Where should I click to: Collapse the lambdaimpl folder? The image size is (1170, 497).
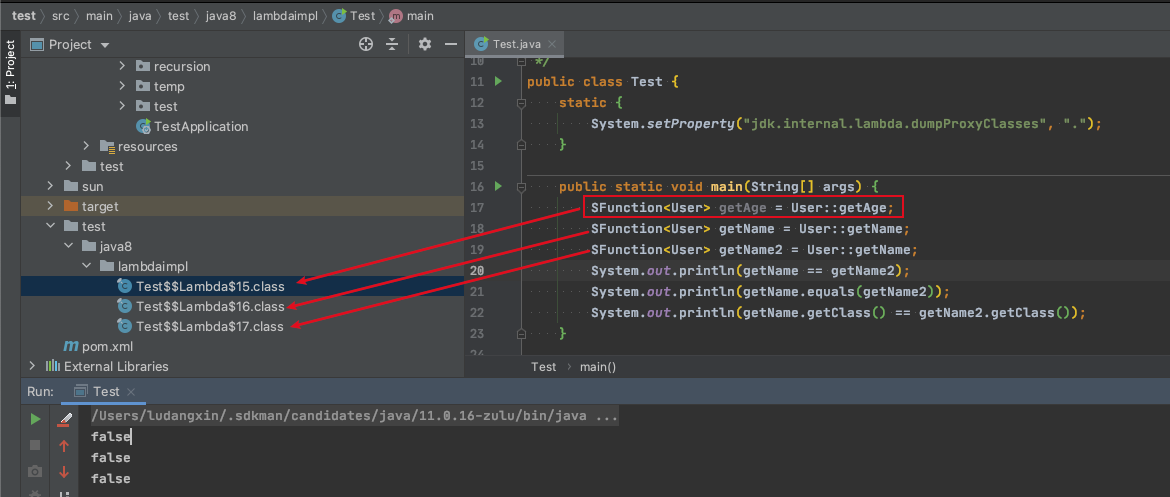coord(86,266)
